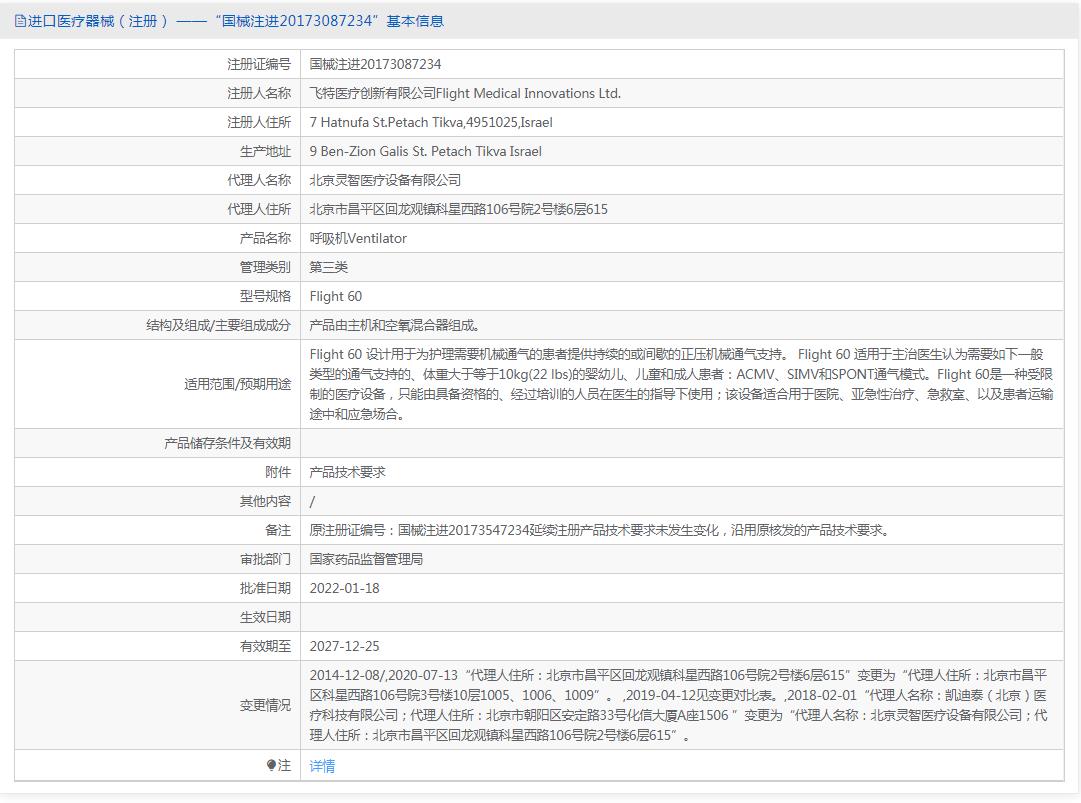Select remark text with 原注册证编号

600,529
